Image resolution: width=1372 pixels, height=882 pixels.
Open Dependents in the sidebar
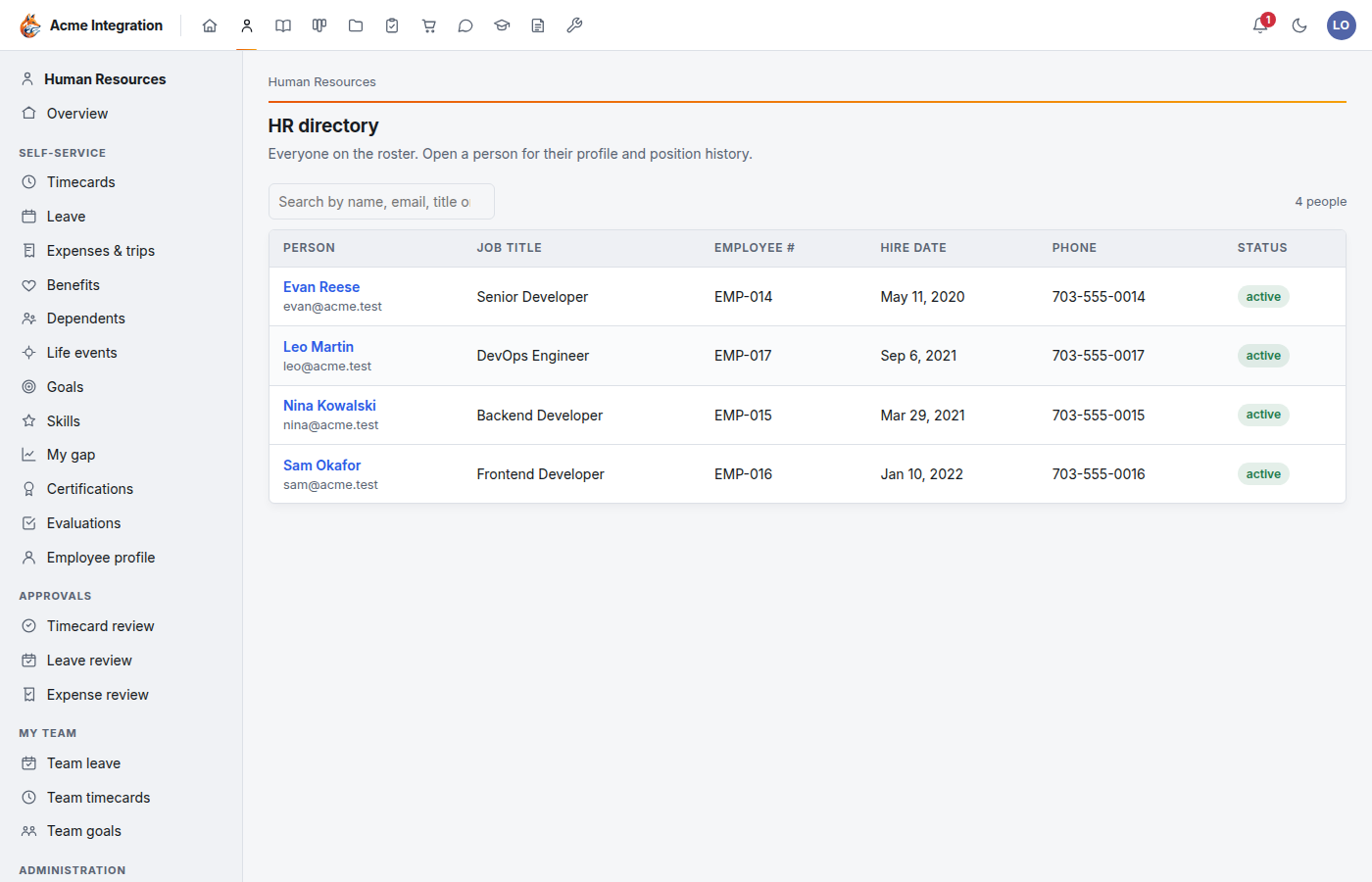121,318
